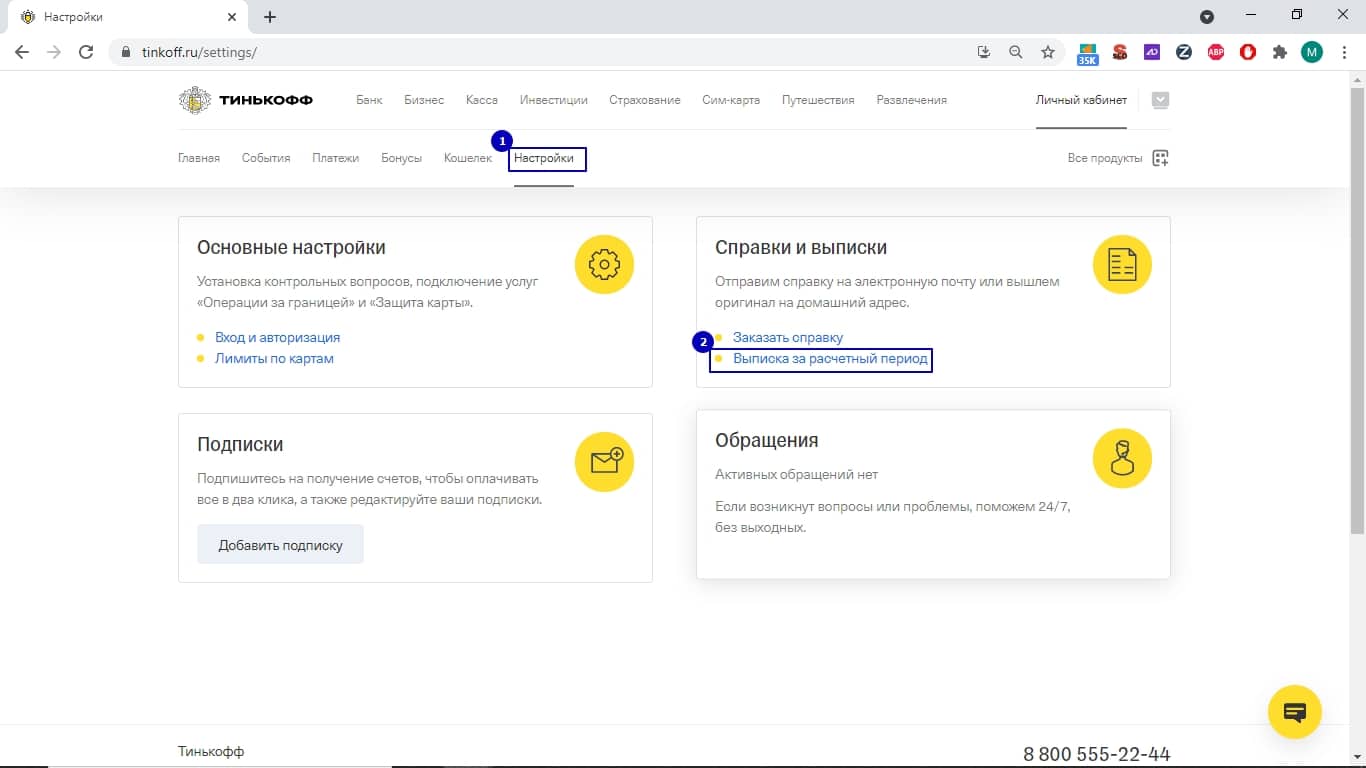Go back with browser back arrow
The image size is (1366, 768).
[x=22, y=52]
